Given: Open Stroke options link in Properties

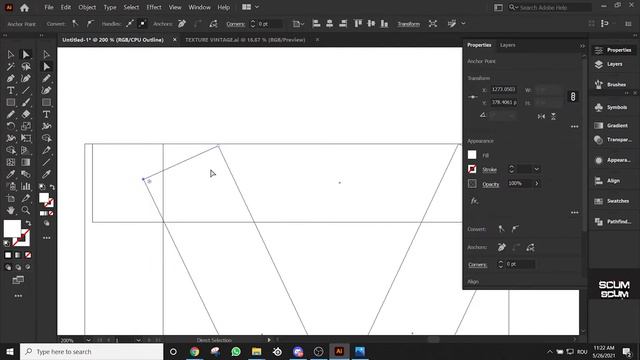Looking at the screenshot, I should (x=489, y=169).
